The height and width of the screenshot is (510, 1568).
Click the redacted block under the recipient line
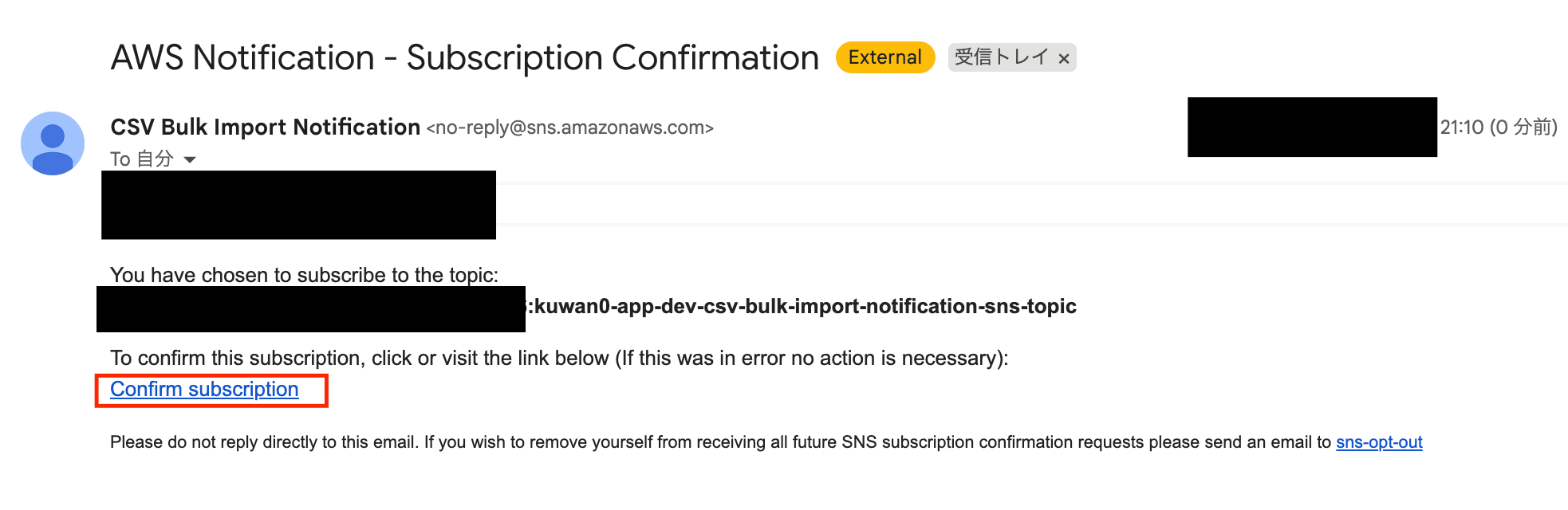[298, 205]
